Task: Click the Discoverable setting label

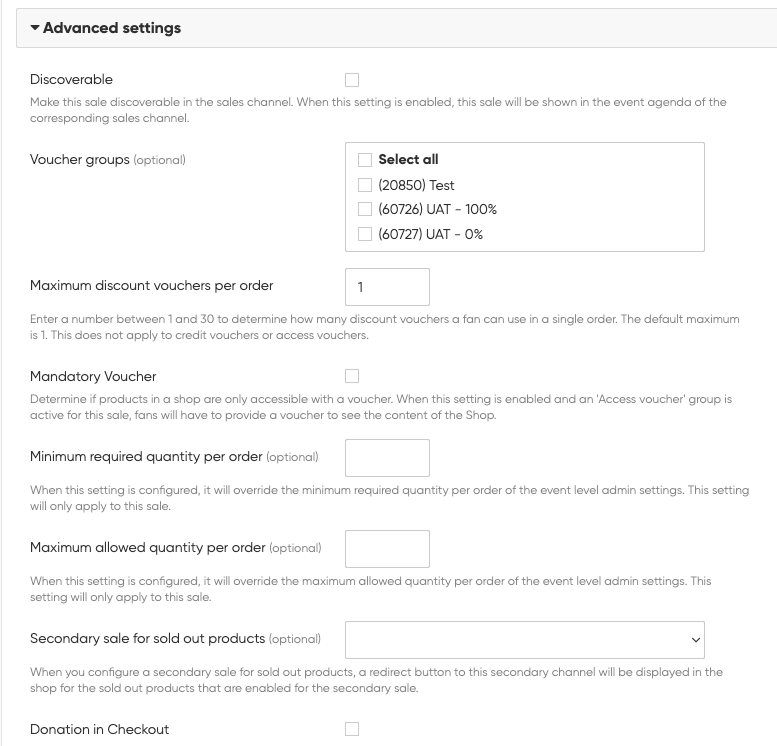Action: (71, 79)
